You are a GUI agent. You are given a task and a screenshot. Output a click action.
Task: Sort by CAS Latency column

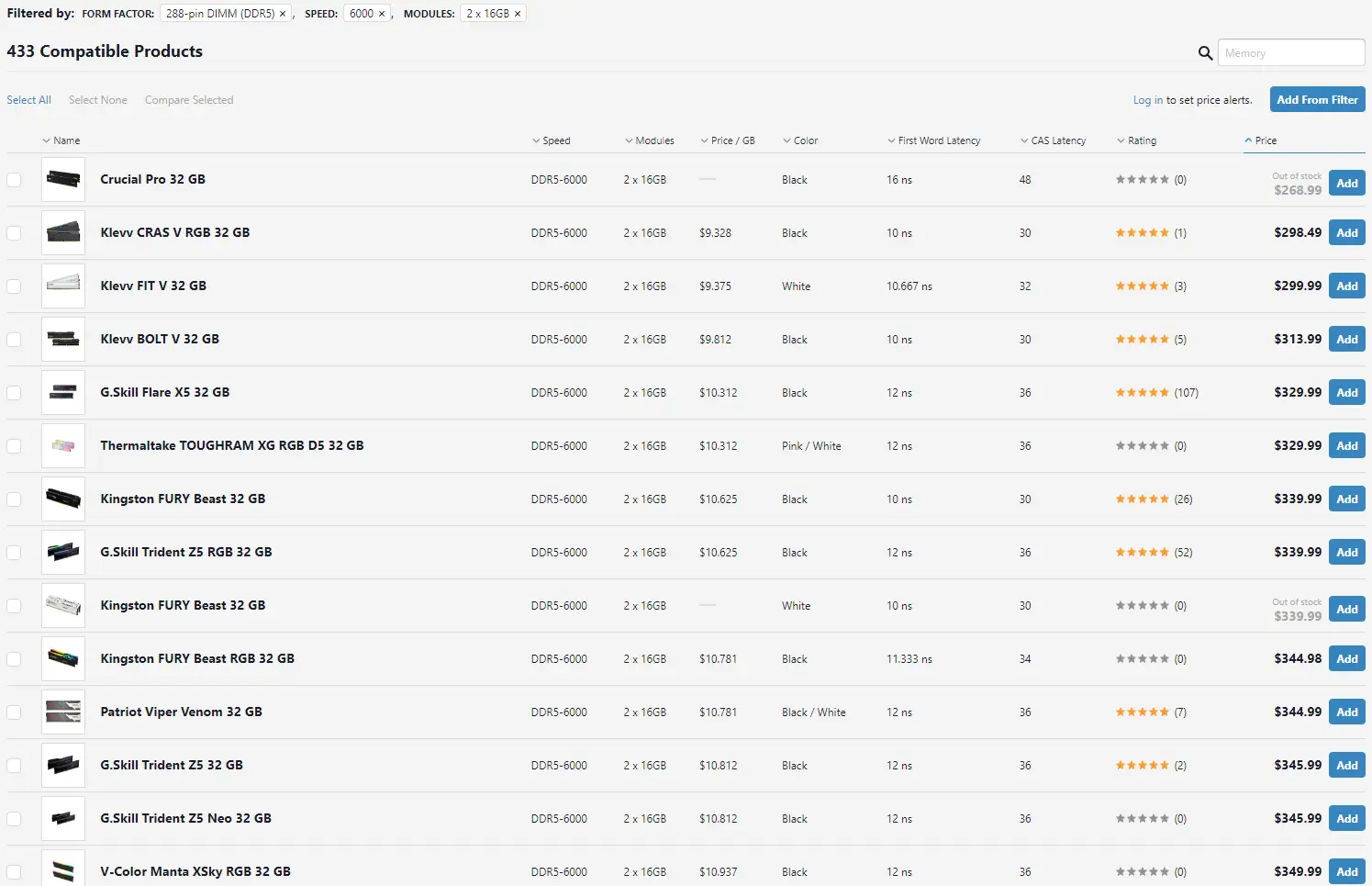(x=1057, y=140)
